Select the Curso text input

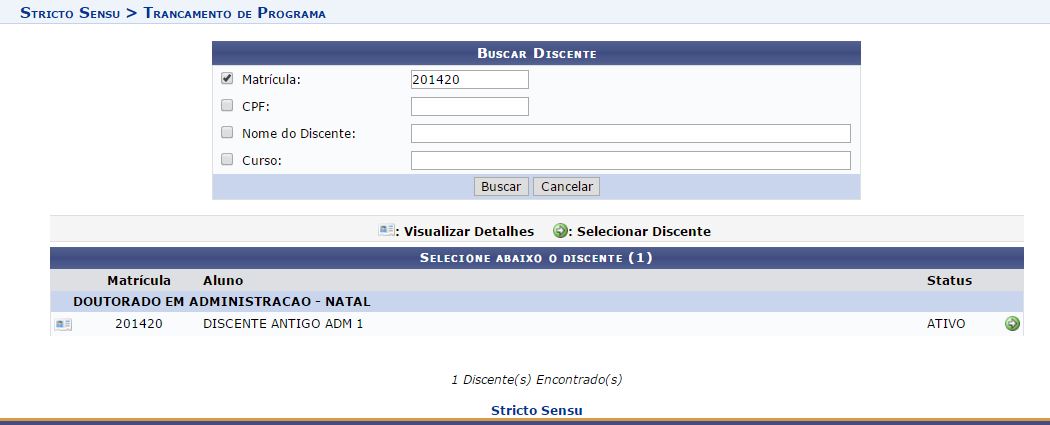(630, 161)
